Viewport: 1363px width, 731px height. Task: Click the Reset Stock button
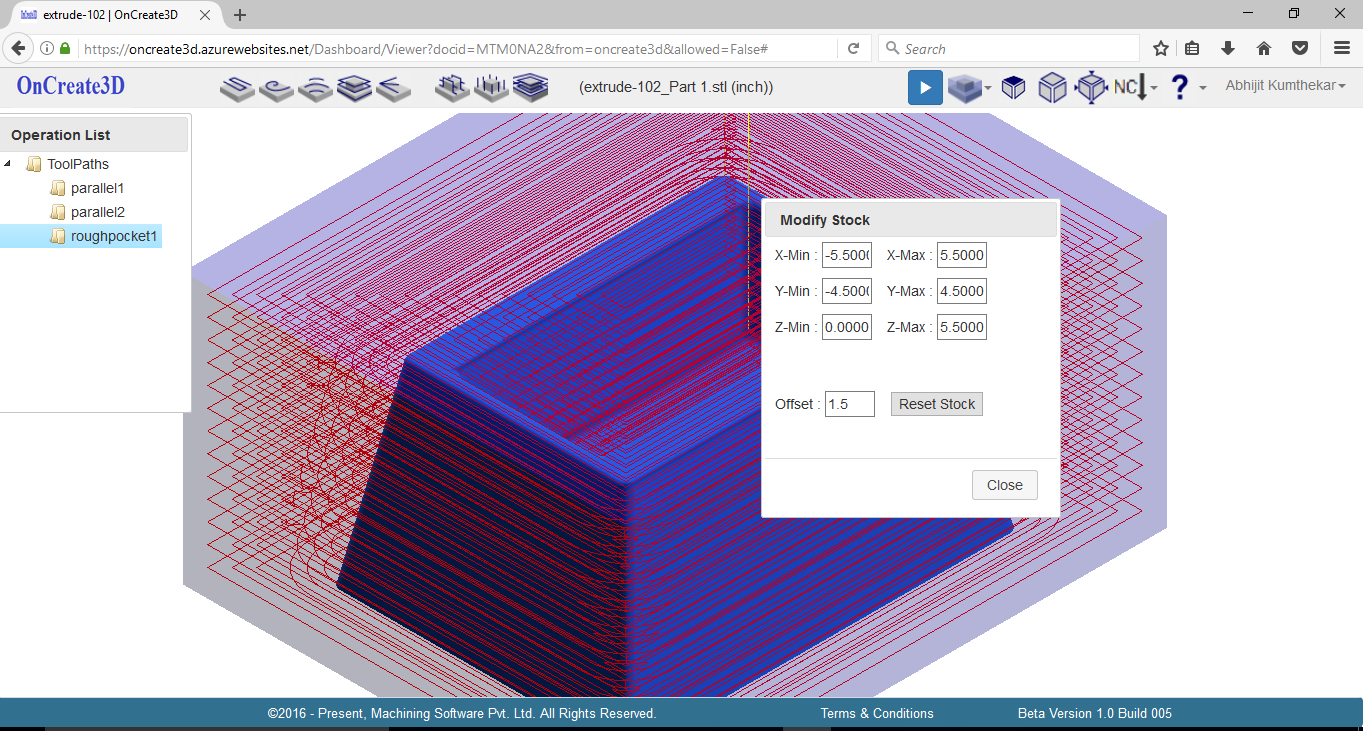936,404
